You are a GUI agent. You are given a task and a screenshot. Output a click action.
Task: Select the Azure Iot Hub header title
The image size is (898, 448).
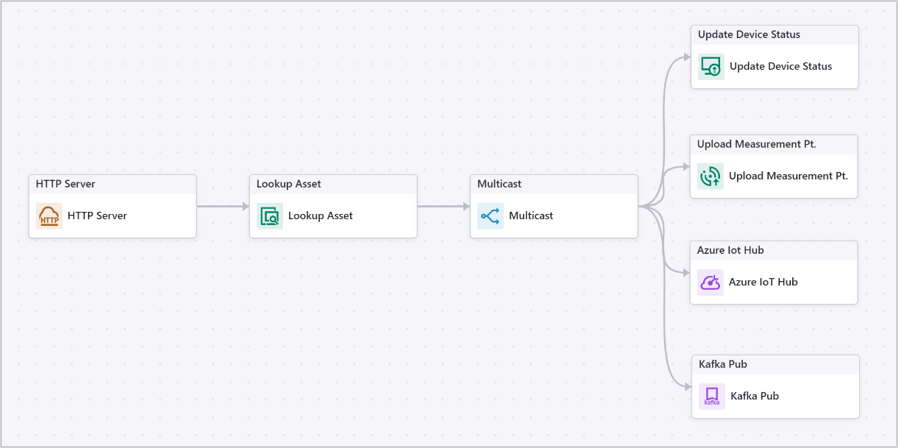click(x=730, y=250)
